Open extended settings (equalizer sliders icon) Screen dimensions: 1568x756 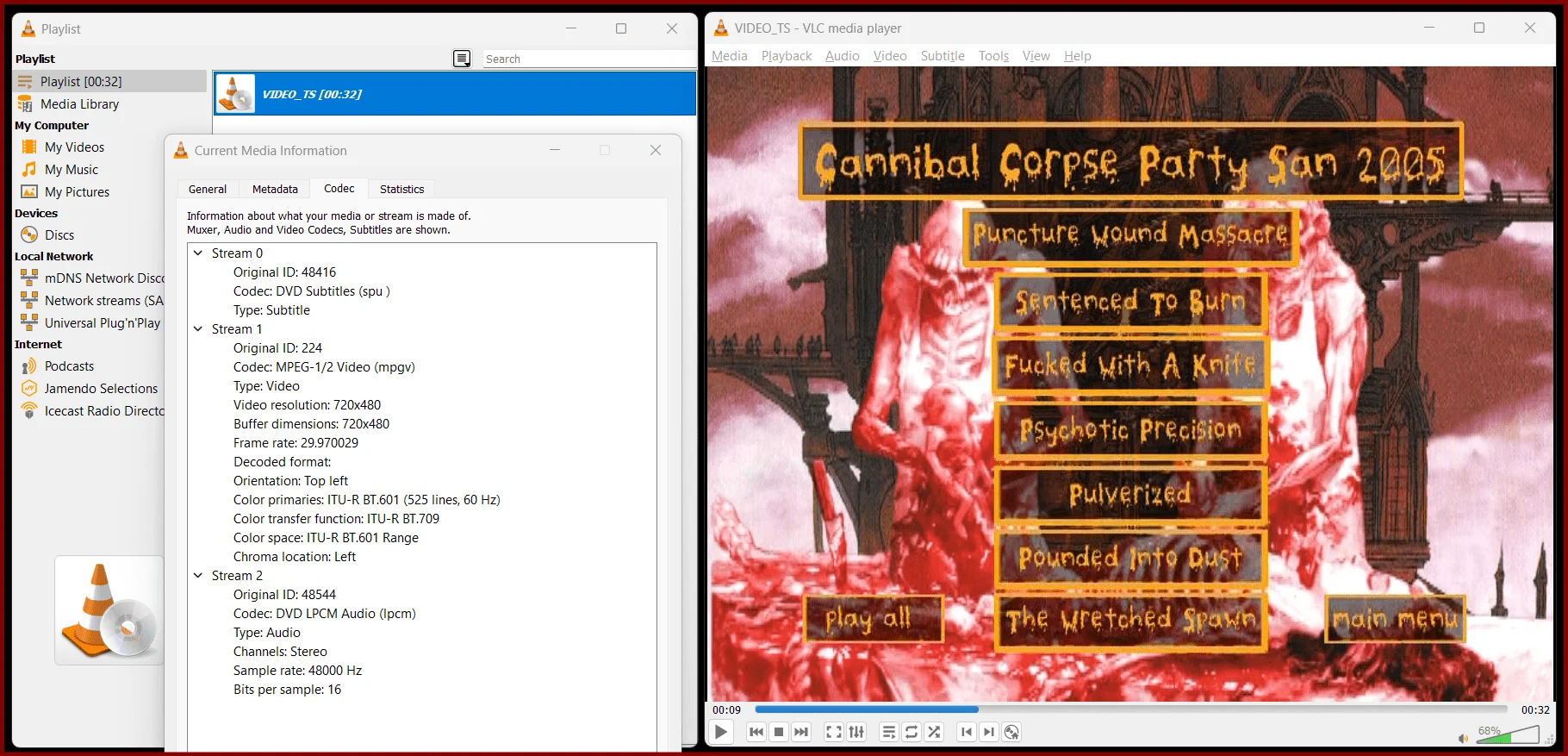pyautogui.click(x=856, y=732)
